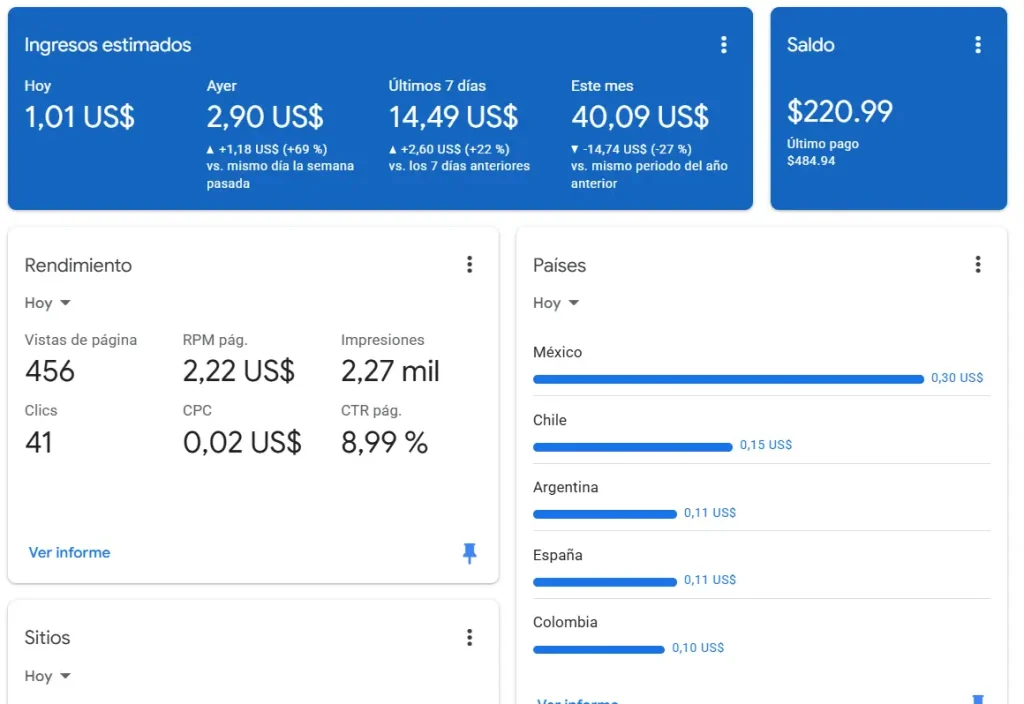Open Rendimiento card three-dot menu
1024x704 pixels.
pyautogui.click(x=470, y=264)
